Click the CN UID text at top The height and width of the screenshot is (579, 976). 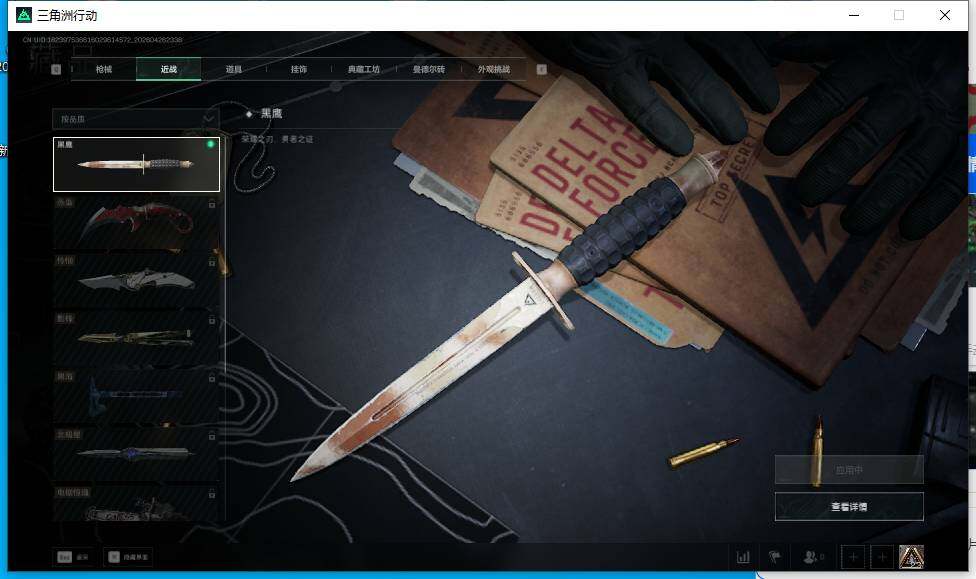pos(102,40)
